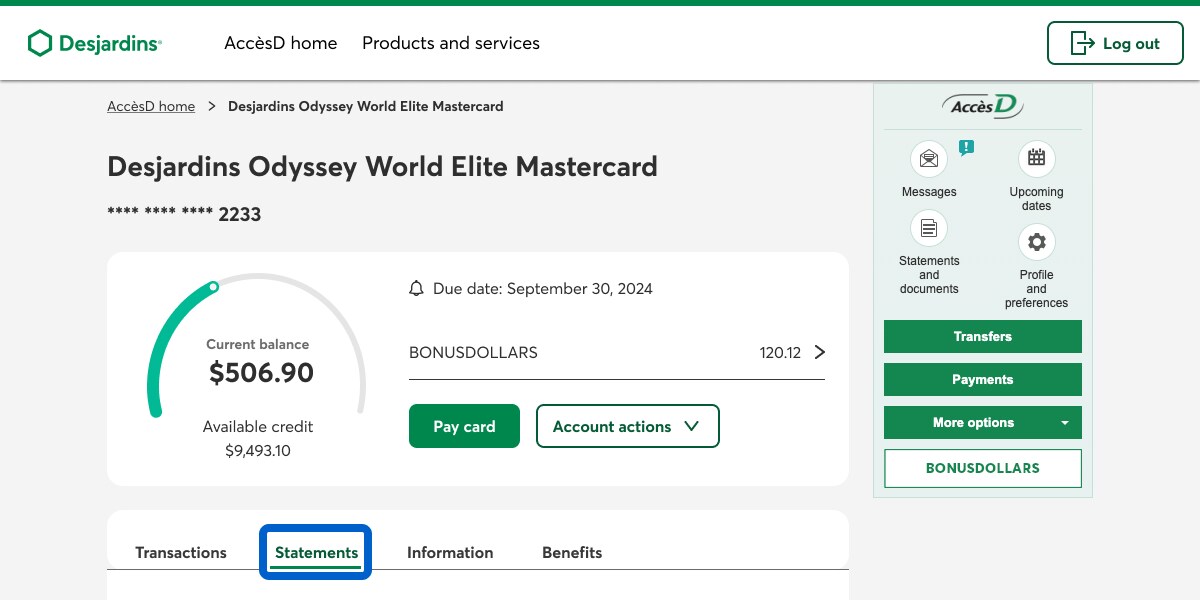The width and height of the screenshot is (1200, 600).
Task: Go to Products and services menu
Action: pos(451,43)
